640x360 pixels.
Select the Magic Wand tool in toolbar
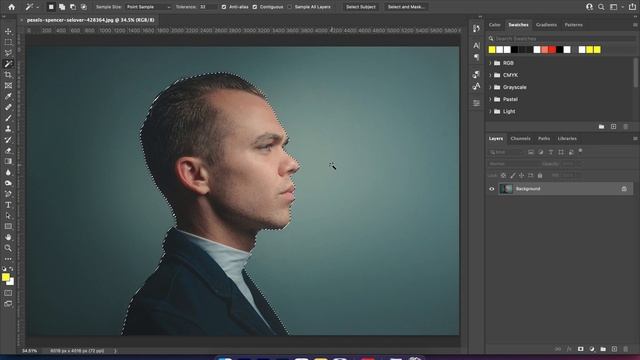8,64
